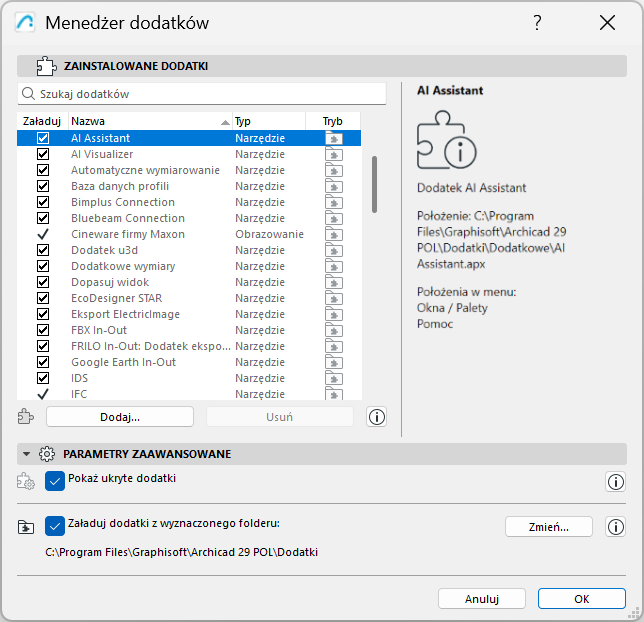
Task: Click the magnifier icon in search box
Action: (28, 94)
